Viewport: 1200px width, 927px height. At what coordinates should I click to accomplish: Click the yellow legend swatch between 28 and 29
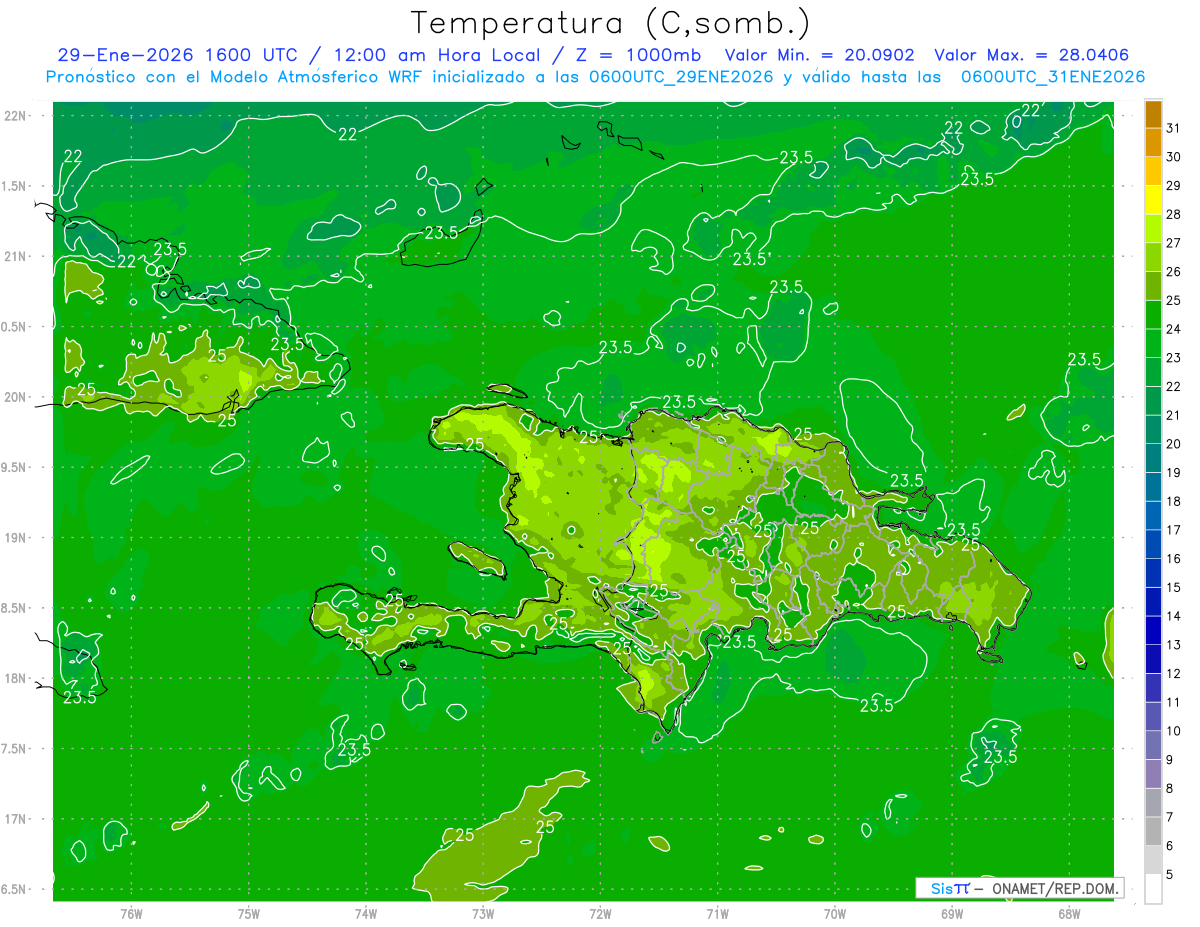tap(1153, 200)
